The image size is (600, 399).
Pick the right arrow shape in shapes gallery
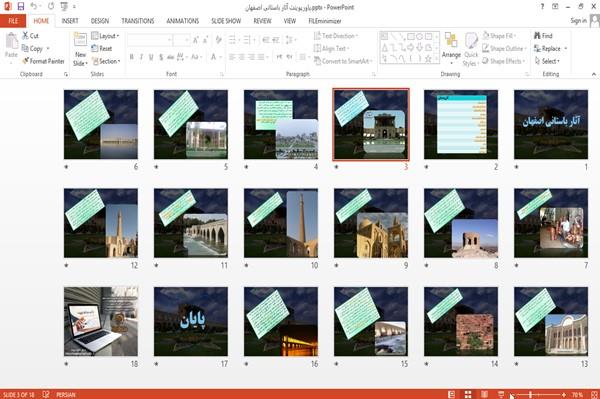pos(411,47)
